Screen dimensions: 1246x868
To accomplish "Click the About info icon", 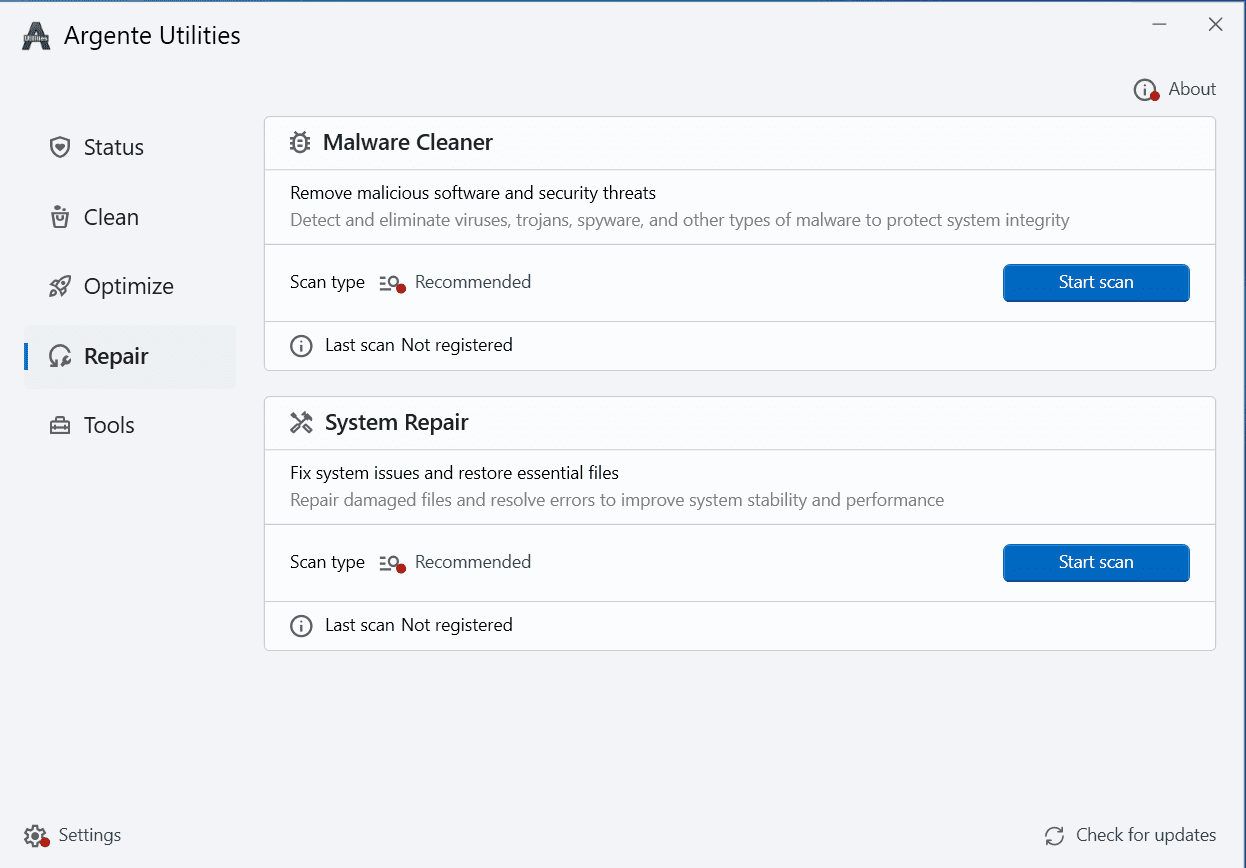I will (x=1145, y=90).
